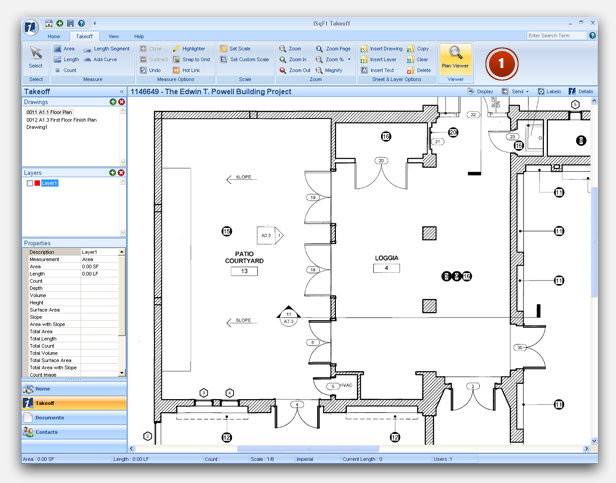Click the red Layer1 color swatch
The height and width of the screenshot is (483, 616).
pos(37,183)
